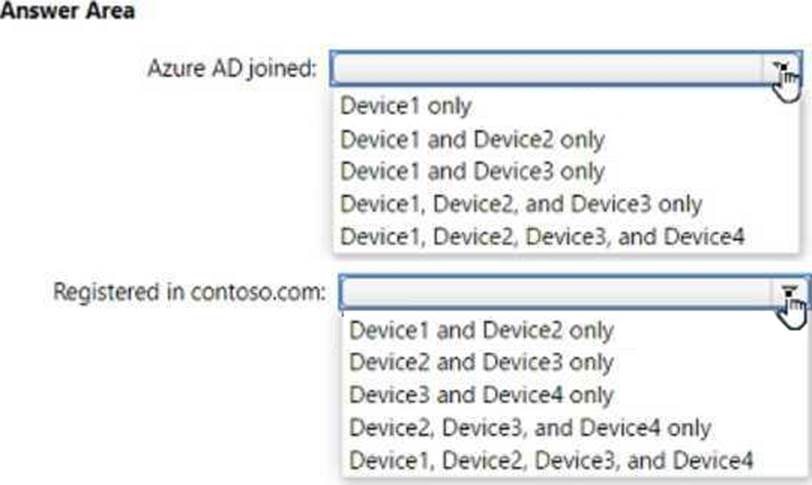This screenshot has width=812, height=485.
Task: Pick 'Device2 and Device3 only' option
Action: click(481, 362)
